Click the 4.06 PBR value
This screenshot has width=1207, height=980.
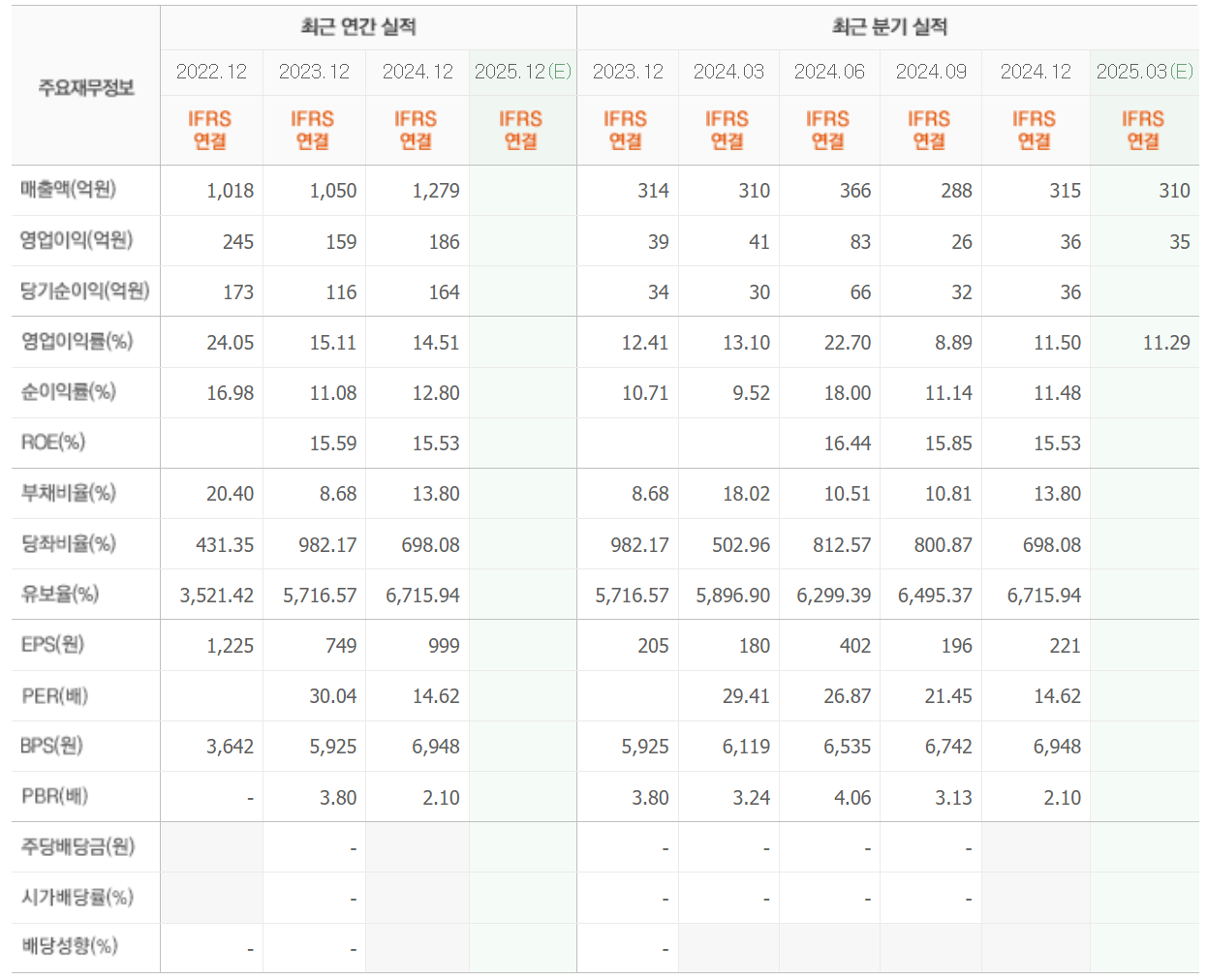pos(852,798)
